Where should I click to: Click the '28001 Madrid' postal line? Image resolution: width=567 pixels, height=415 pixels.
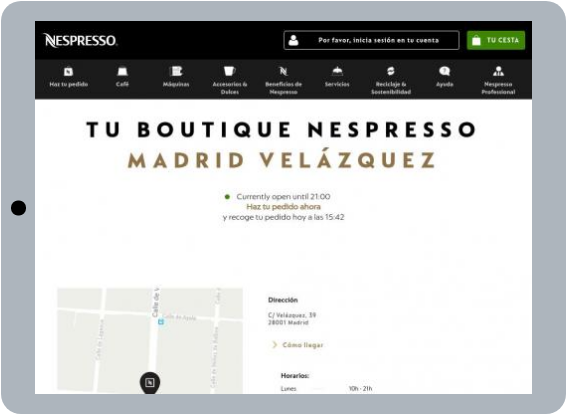point(288,322)
